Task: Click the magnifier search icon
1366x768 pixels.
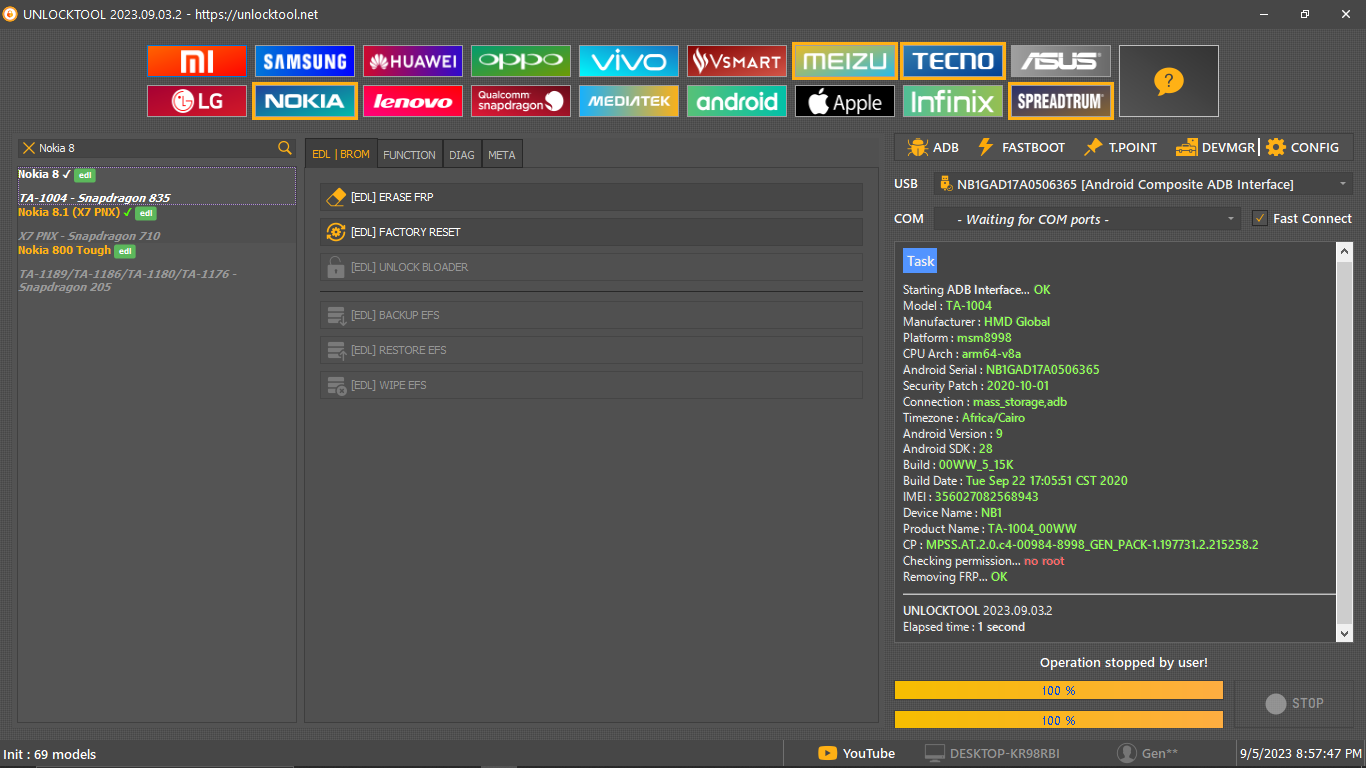Action: [285, 148]
